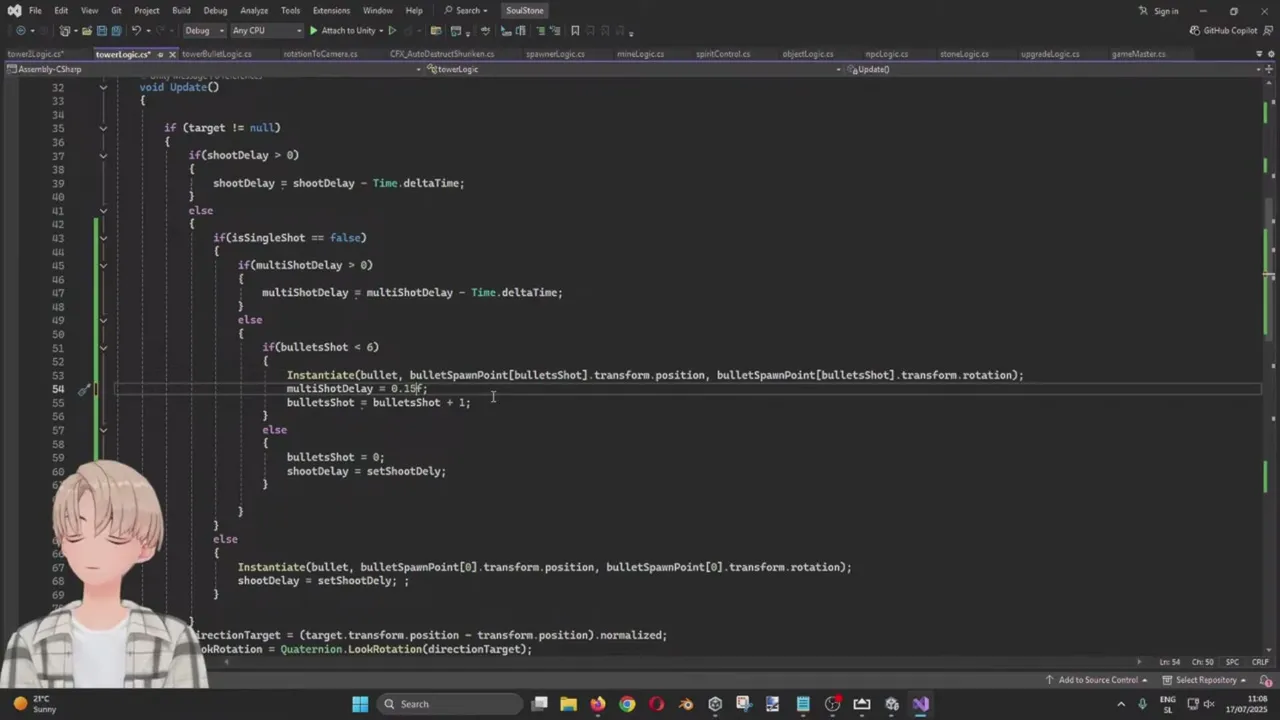Screen dimensions: 1280x720
Task: Open the feedback icon next to GitHub Copilot
Action: pyautogui.click(x=1268, y=31)
